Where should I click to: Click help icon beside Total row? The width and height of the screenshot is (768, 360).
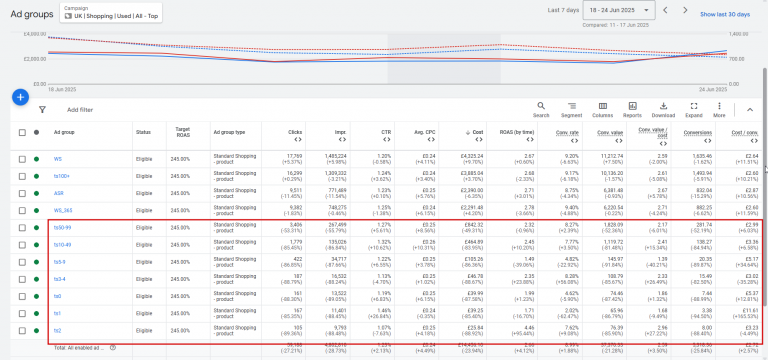[x=113, y=348]
